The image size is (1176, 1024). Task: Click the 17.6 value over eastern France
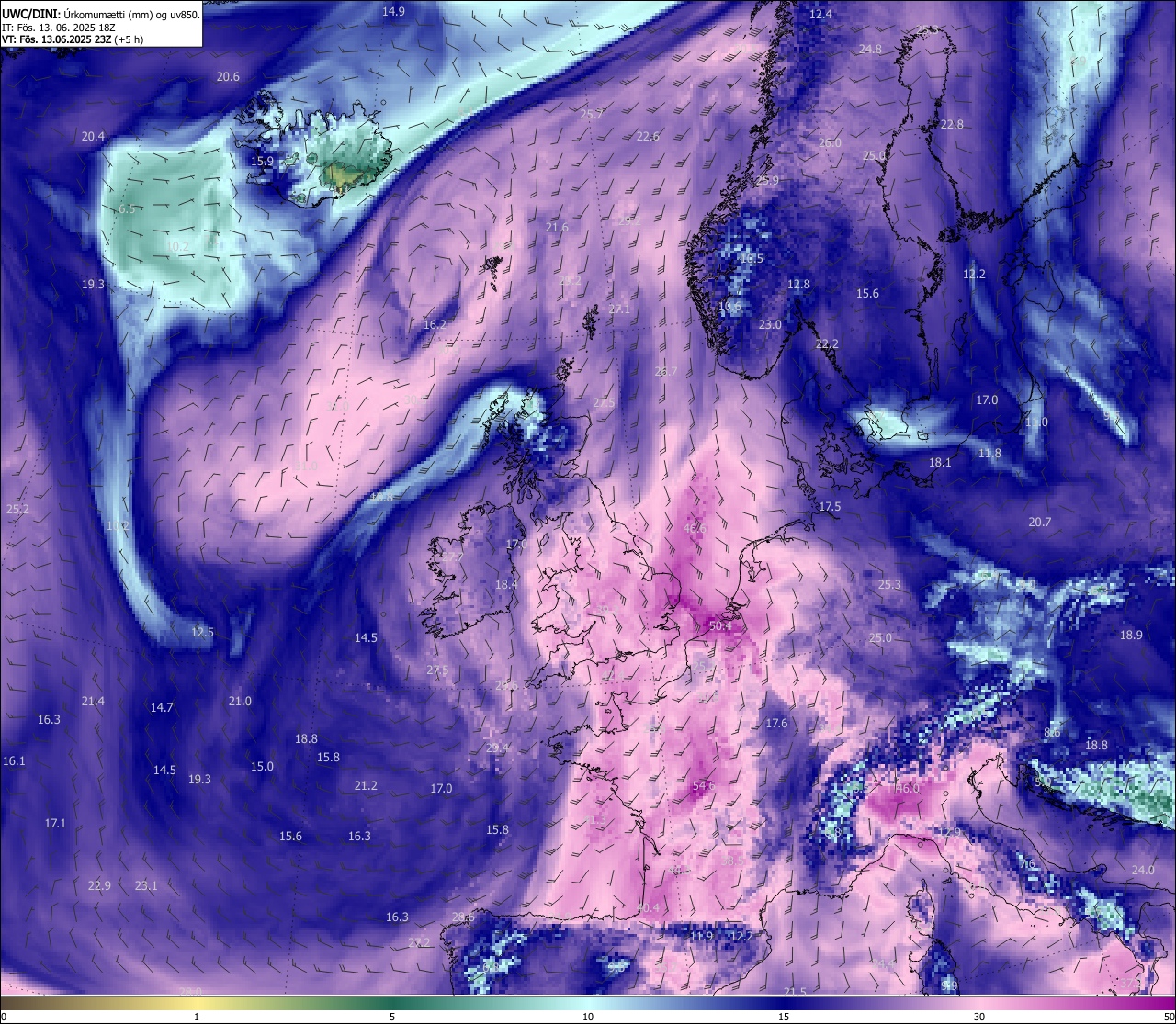(776, 723)
